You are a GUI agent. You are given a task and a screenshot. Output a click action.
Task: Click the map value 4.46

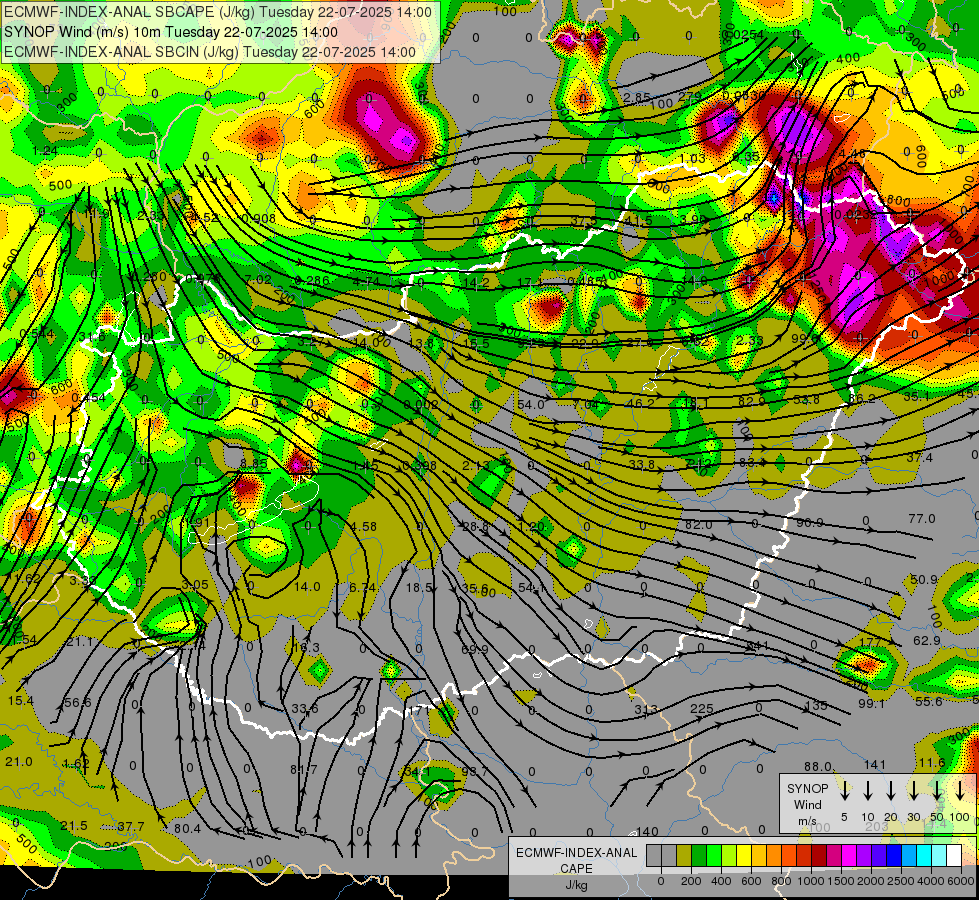click(852, 154)
